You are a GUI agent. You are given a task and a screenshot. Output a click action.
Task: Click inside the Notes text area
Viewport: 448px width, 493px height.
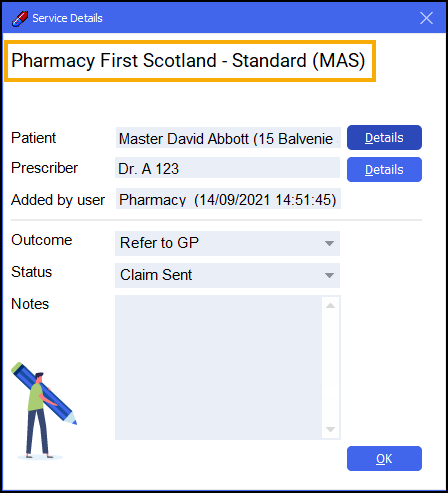[219, 367]
